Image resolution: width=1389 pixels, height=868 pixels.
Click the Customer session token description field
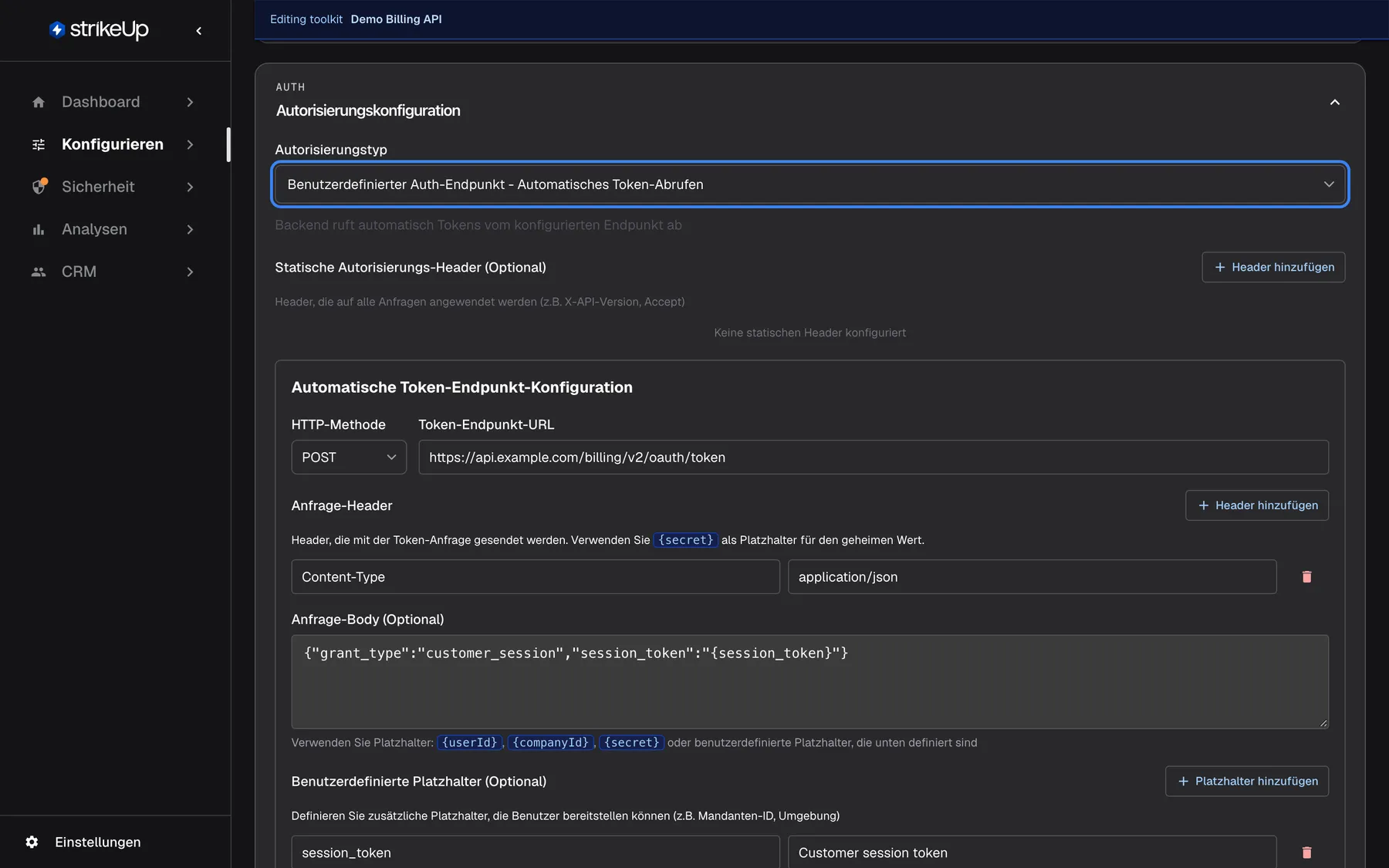tap(1032, 852)
